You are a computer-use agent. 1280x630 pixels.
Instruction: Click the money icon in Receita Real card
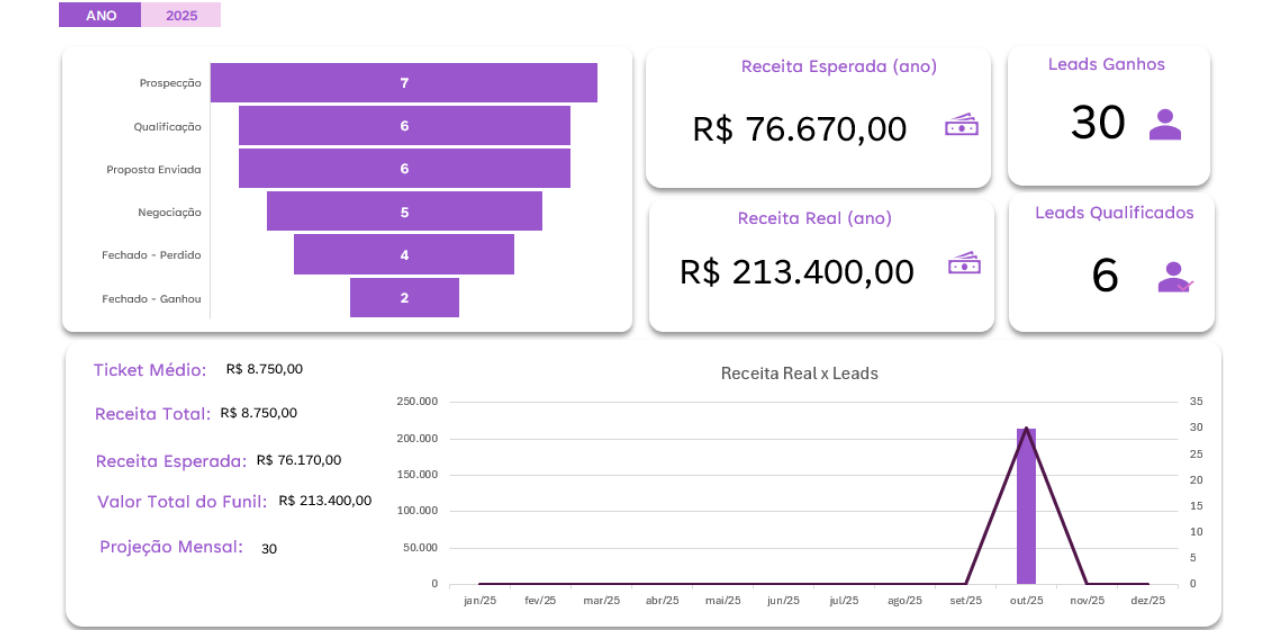click(x=964, y=264)
